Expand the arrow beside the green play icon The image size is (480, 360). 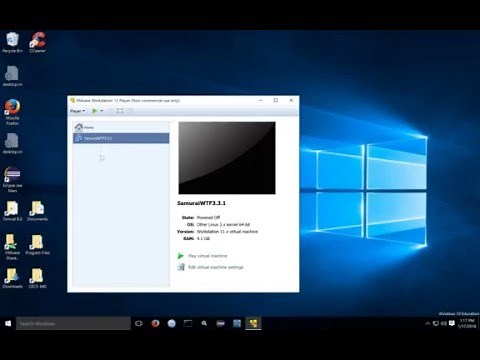click(102, 111)
